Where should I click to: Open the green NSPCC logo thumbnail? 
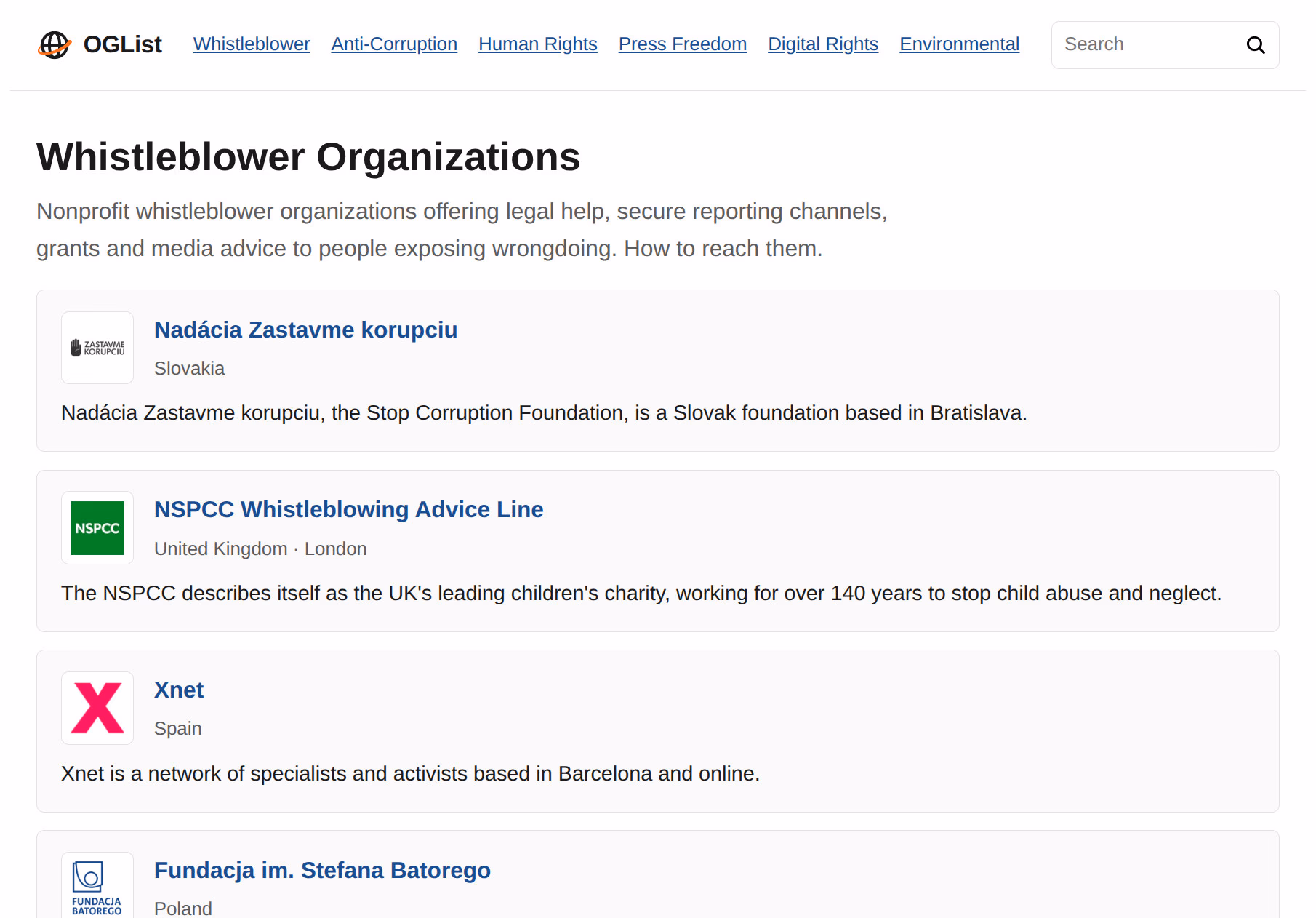click(97, 528)
